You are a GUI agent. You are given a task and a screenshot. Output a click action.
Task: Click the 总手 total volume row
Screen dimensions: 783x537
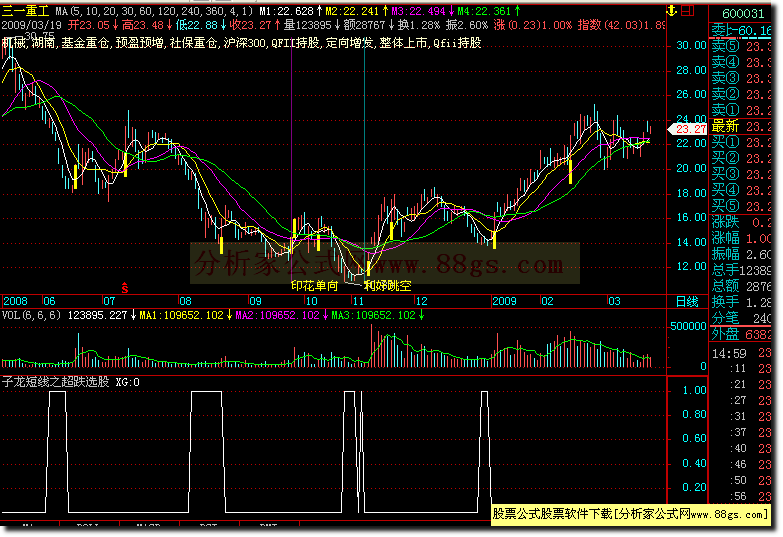pos(741,270)
